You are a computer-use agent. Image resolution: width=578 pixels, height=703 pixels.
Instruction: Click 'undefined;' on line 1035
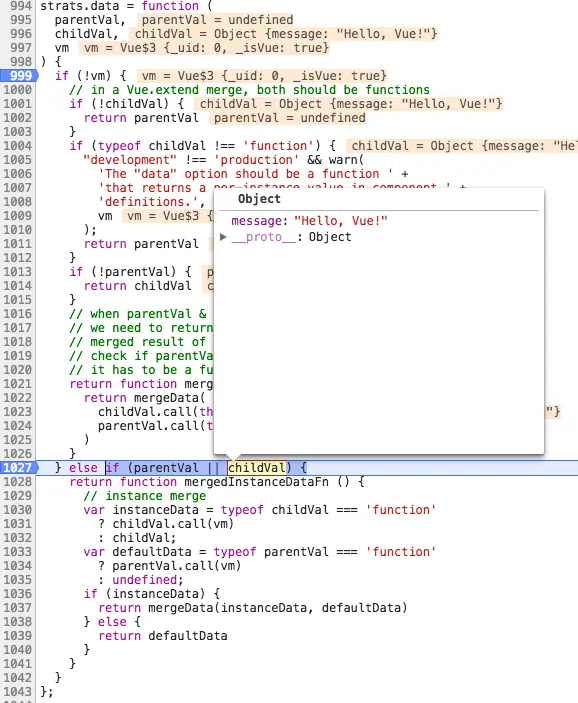148,580
